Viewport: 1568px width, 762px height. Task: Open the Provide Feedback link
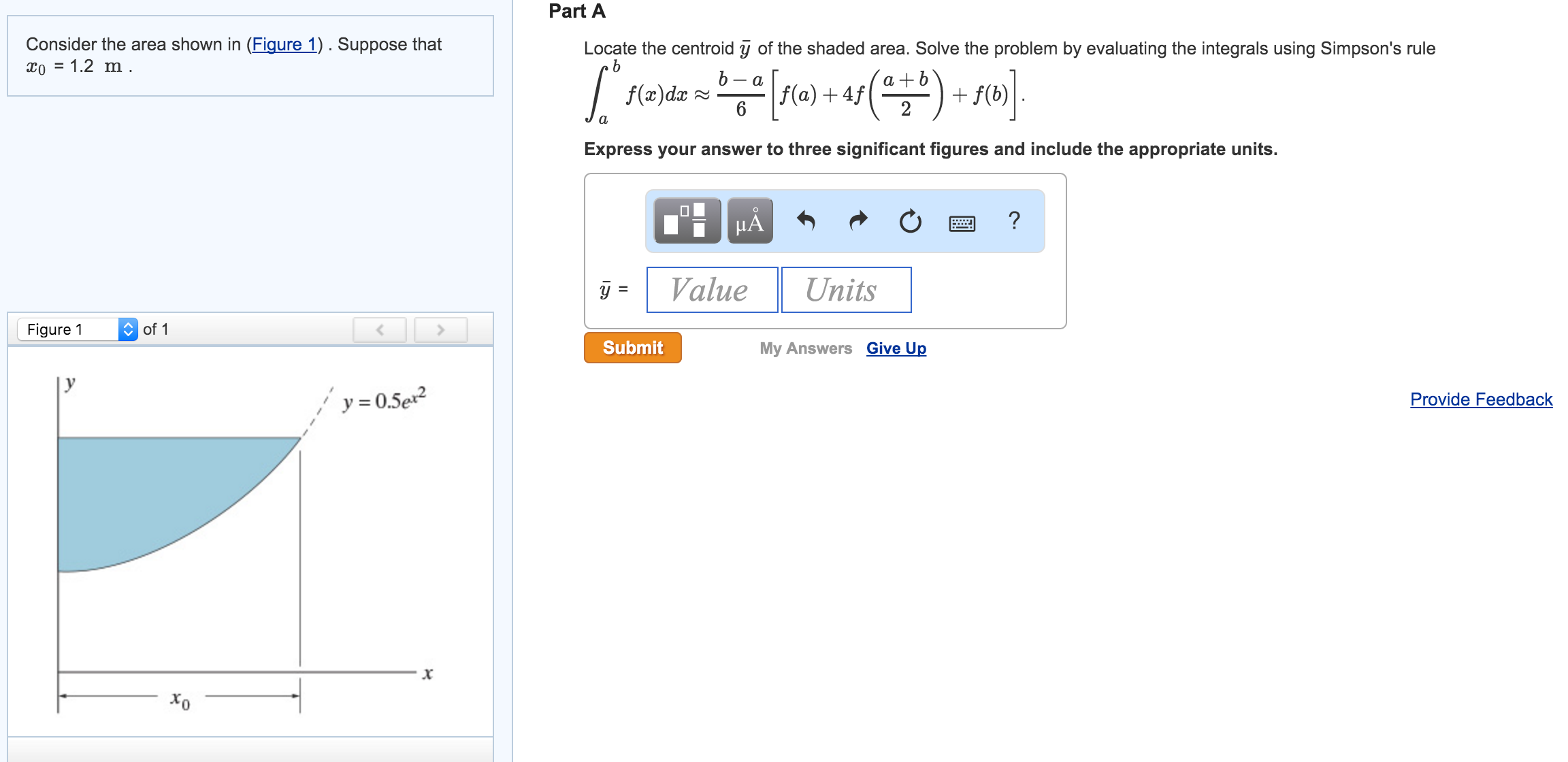(x=1481, y=399)
